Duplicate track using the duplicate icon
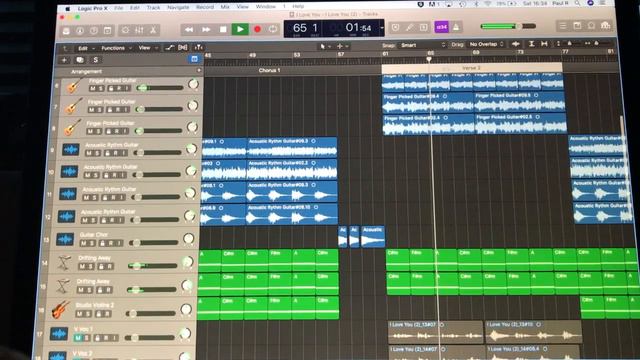The height and width of the screenshot is (360, 640). 80,60
